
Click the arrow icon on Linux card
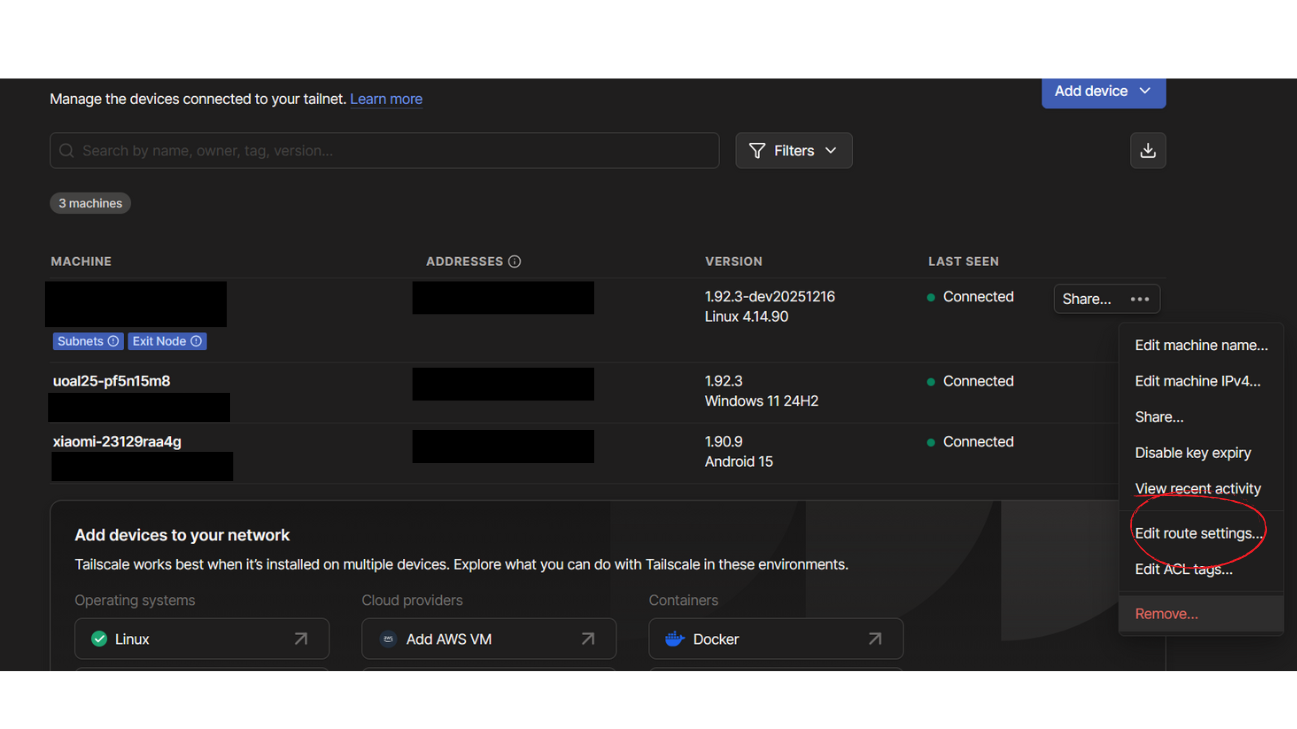pos(301,639)
